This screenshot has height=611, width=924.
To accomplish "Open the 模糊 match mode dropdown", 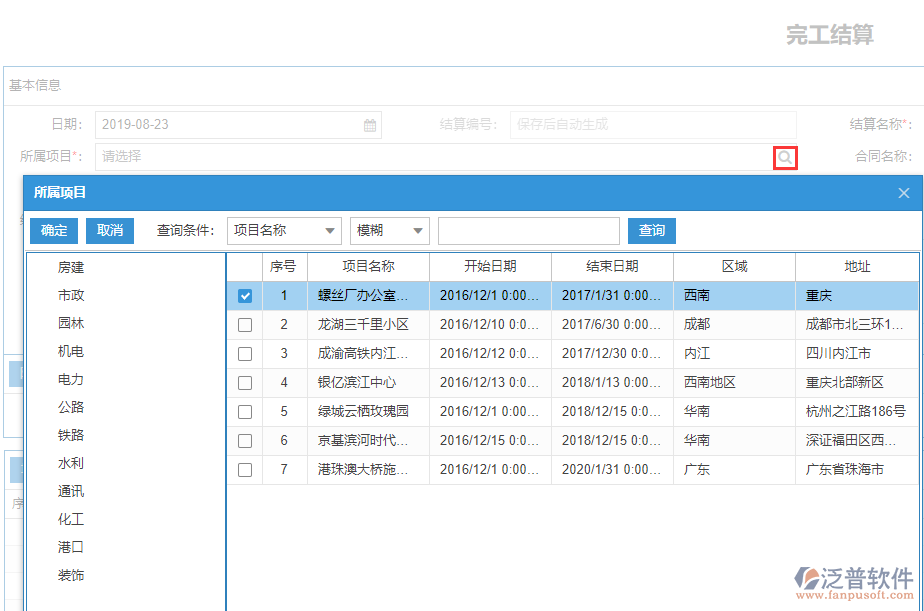I will coord(389,230).
